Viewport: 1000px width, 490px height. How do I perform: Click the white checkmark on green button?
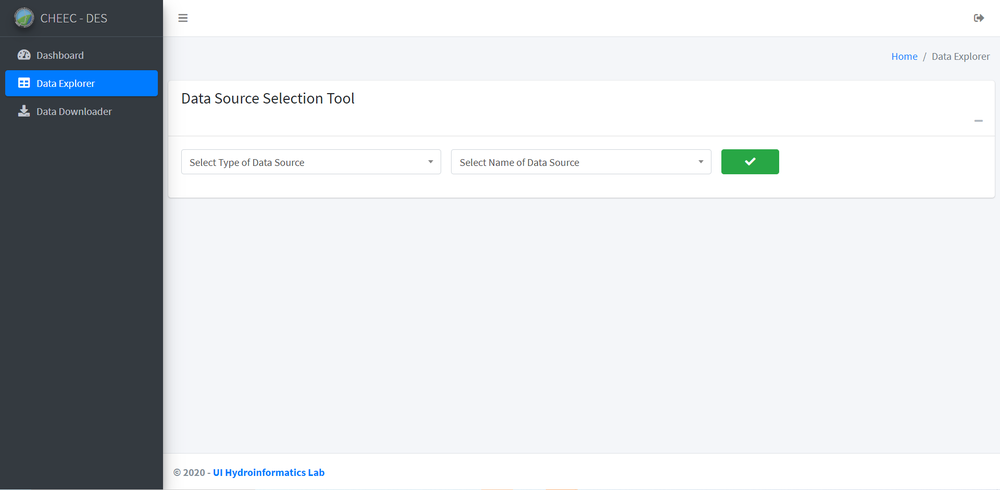[750, 162]
